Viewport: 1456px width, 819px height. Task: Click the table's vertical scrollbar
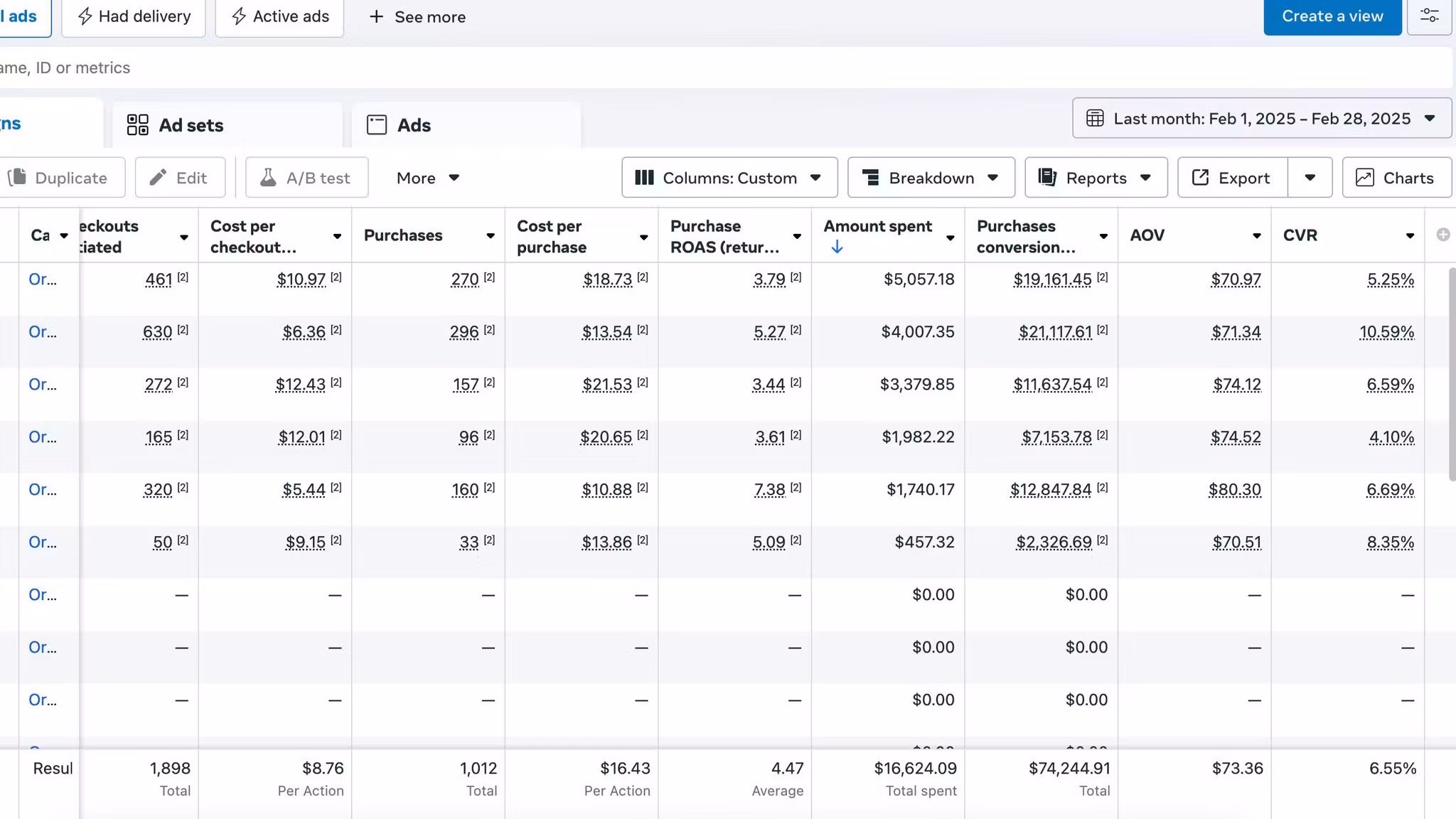[1451, 373]
